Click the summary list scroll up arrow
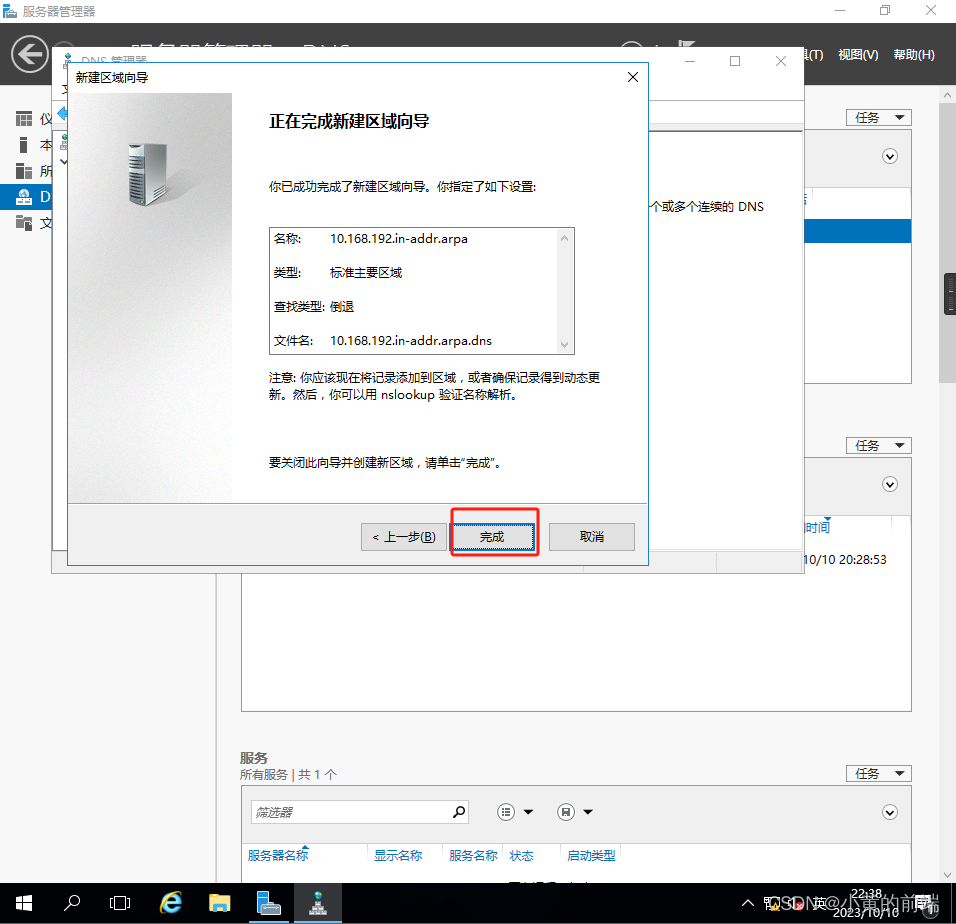The height and width of the screenshot is (924, 956). tap(565, 238)
